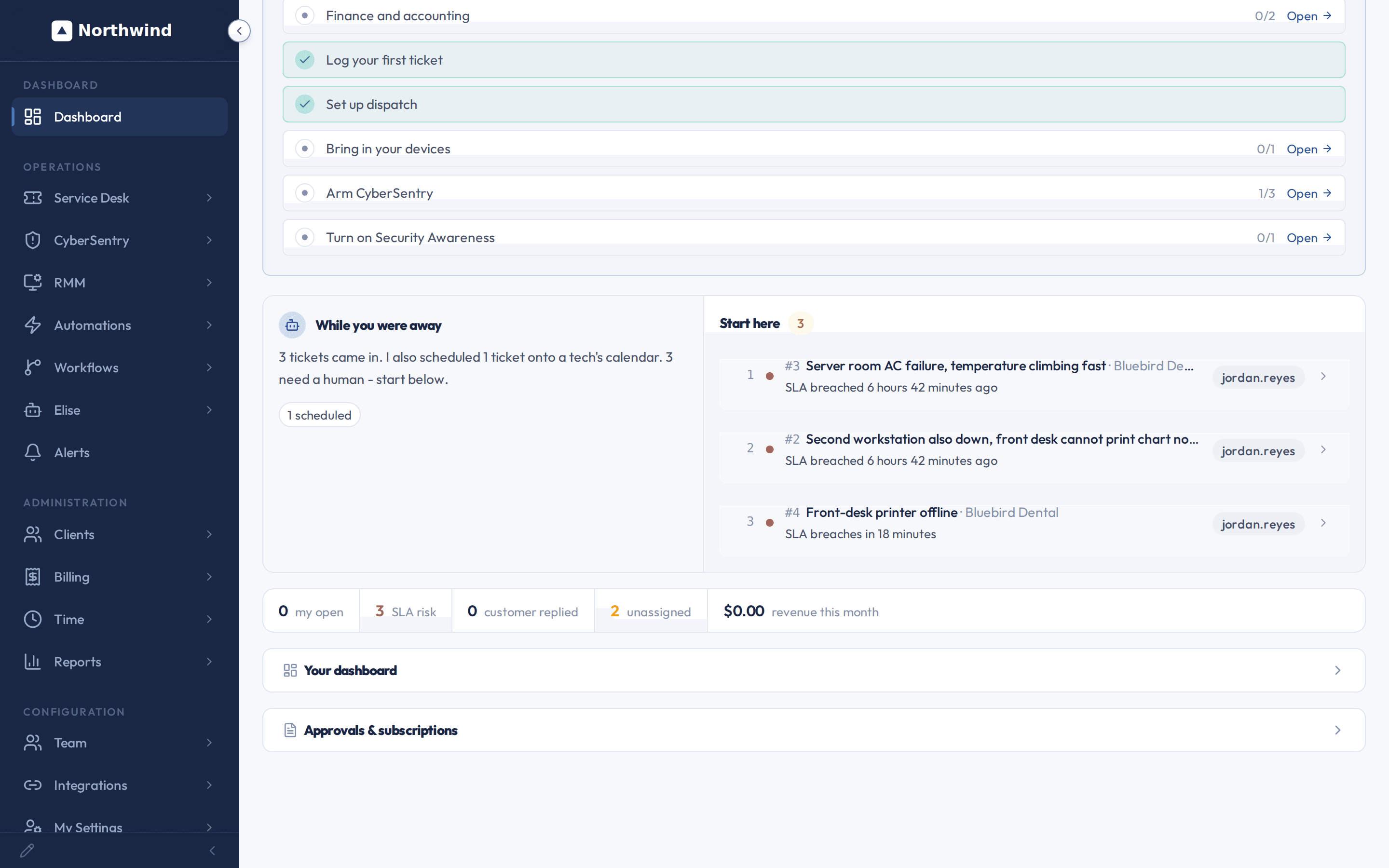Click the Reports bar chart icon

click(33, 662)
